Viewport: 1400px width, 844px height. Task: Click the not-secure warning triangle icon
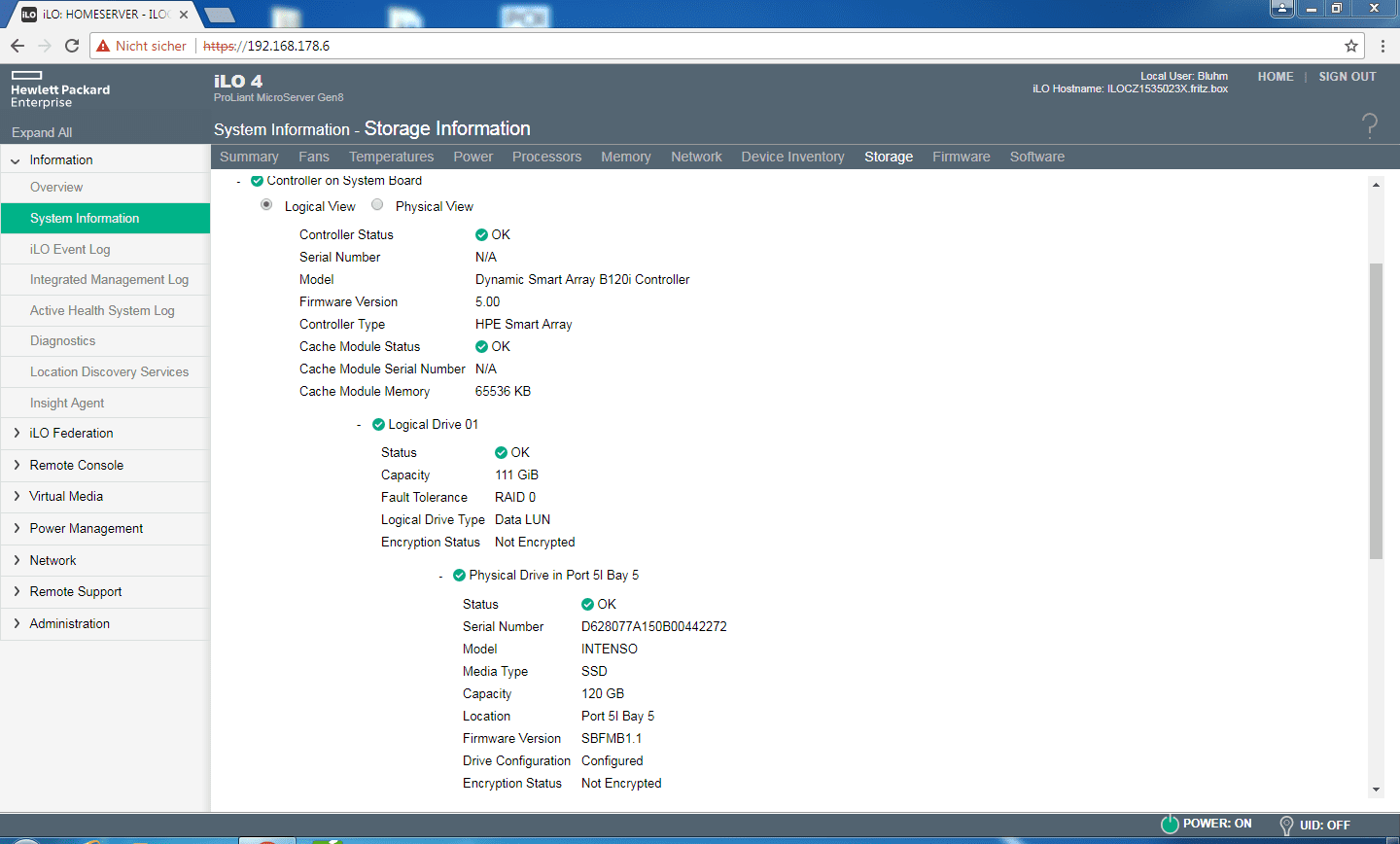point(103,46)
